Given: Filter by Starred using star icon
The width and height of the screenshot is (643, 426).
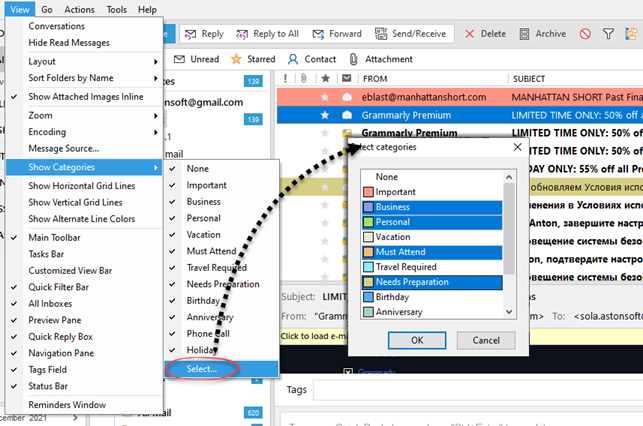Looking at the screenshot, I should pyautogui.click(x=236, y=59).
